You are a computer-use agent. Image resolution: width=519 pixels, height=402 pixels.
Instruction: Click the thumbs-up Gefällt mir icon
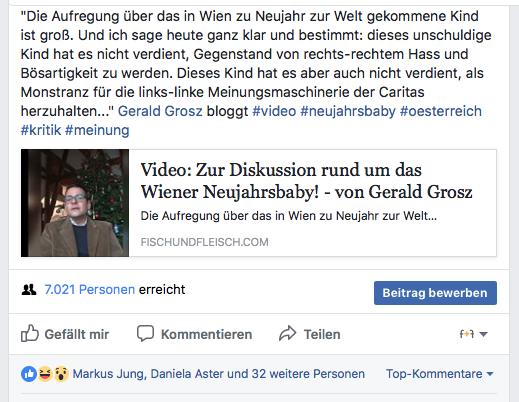pos(30,333)
